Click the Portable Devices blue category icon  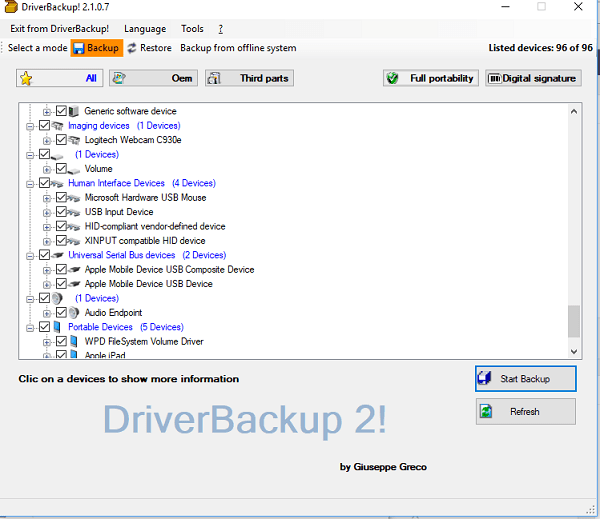[57, 327]
